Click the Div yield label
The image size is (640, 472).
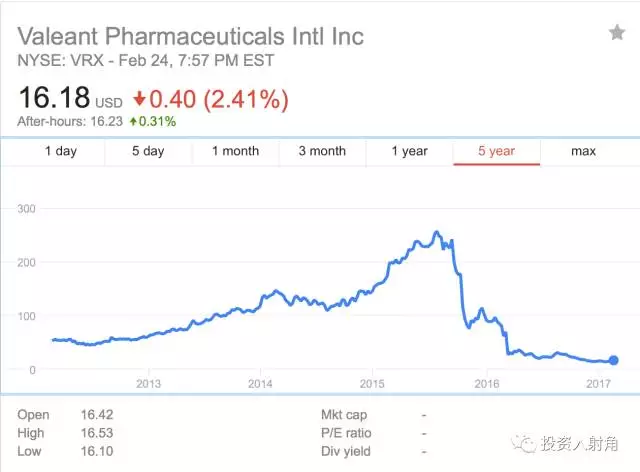pos(345,452)
